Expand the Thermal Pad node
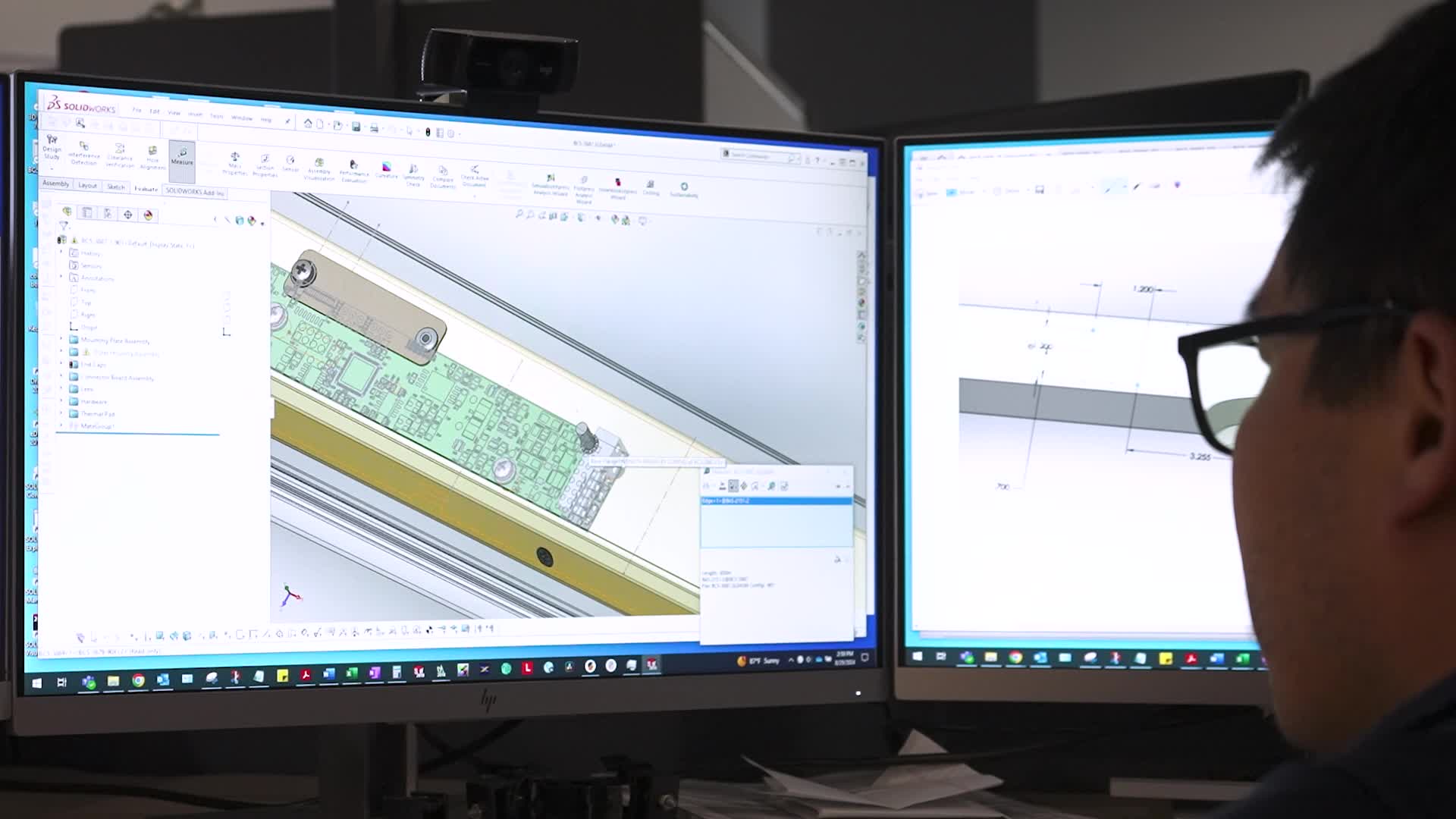The width and height of the screenshot is (1456, 819). pyautogui.click(x=61, y=413)
